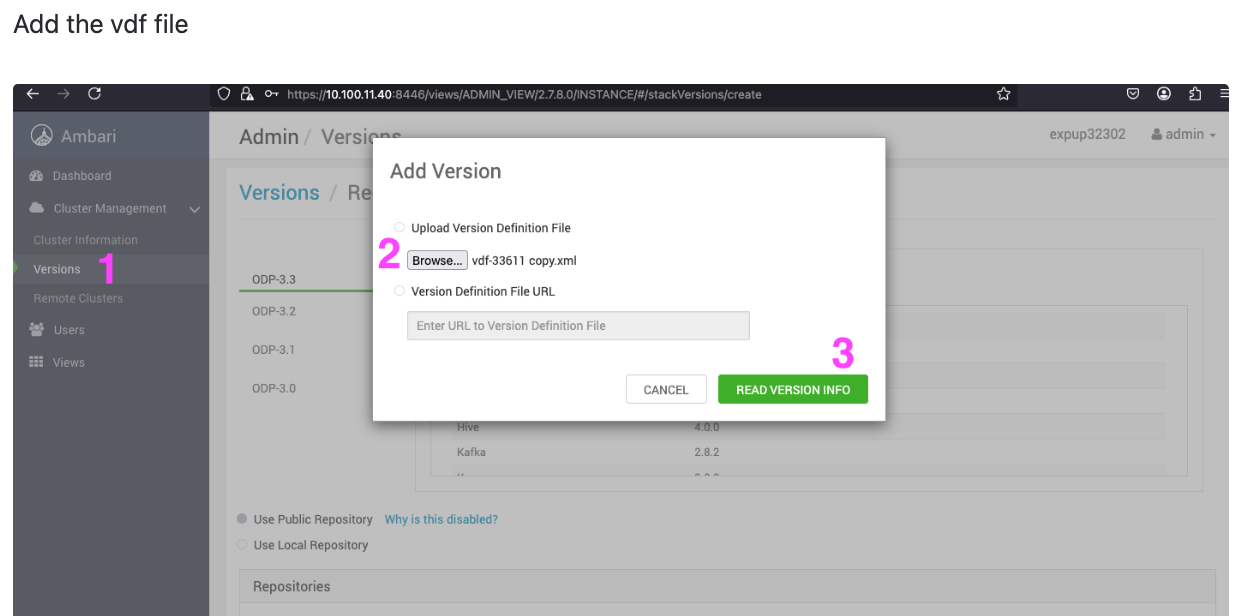Click the Ambari logo icon
Screen dimensions: 1236x616
(41, 135)
